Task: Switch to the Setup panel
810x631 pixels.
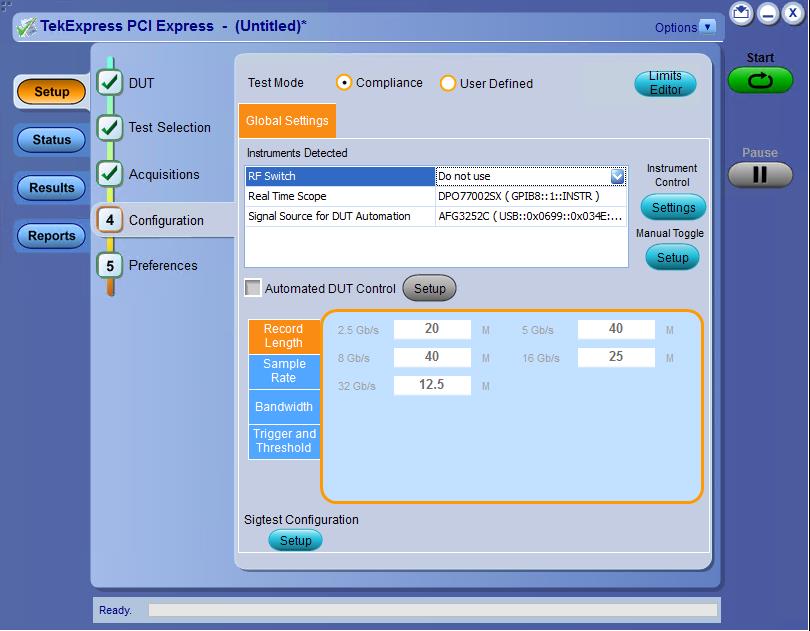Action: point(51,92)
